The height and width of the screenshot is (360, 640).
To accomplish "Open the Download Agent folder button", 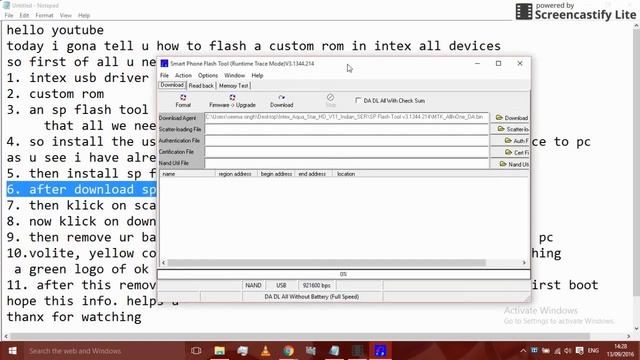I will pos(511,118).
